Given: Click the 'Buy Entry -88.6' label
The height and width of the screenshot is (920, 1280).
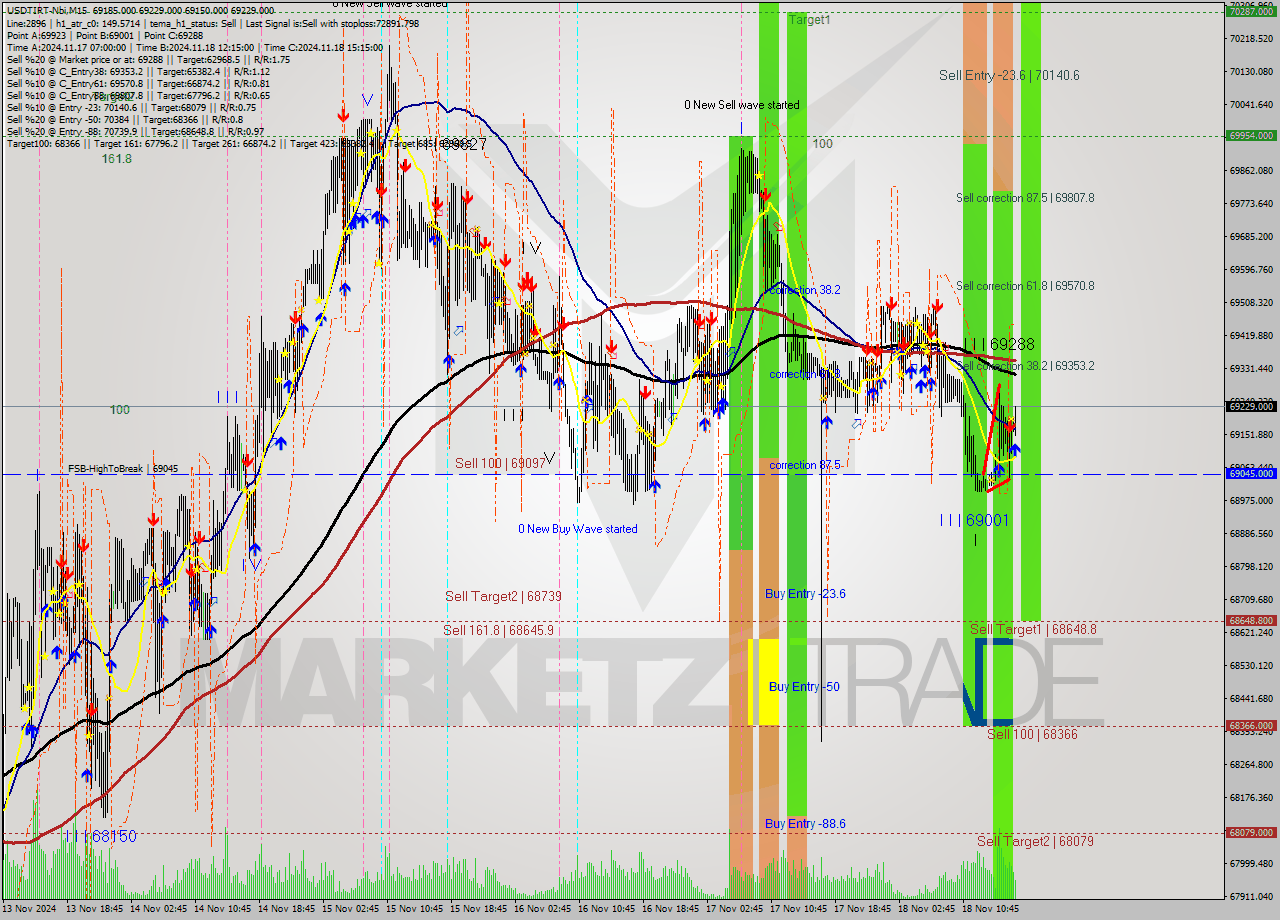Looking at the screenshot, I should (805, 824).
